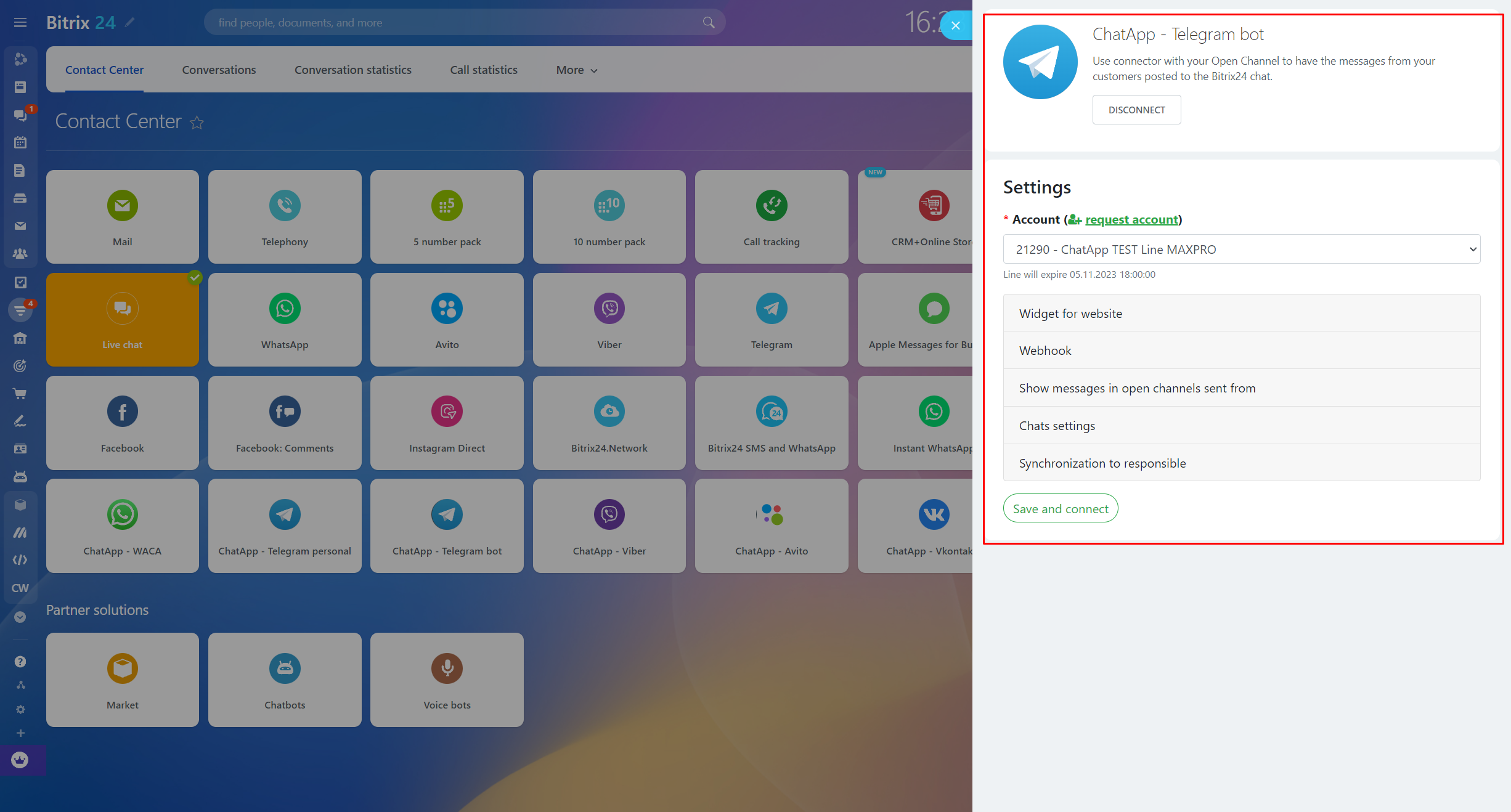This screenshot has height=812, width=1511.
Task: Open the ChatApp - WACA tile
Action: point(122,526)
